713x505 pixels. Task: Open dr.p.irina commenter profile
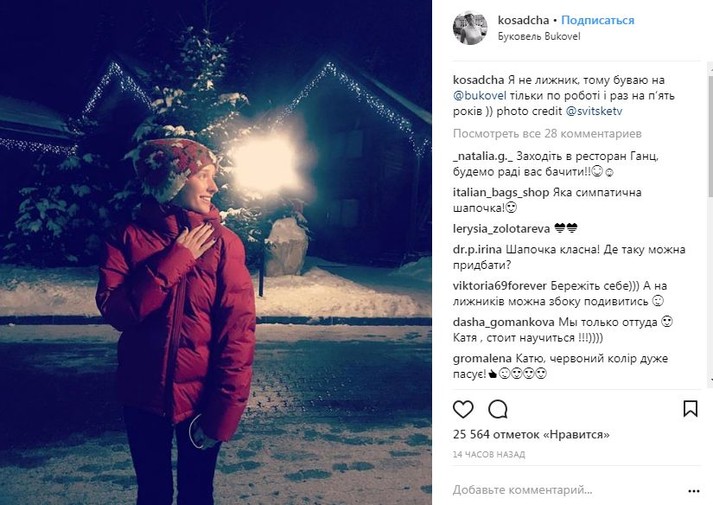click(x=477, y=250)
